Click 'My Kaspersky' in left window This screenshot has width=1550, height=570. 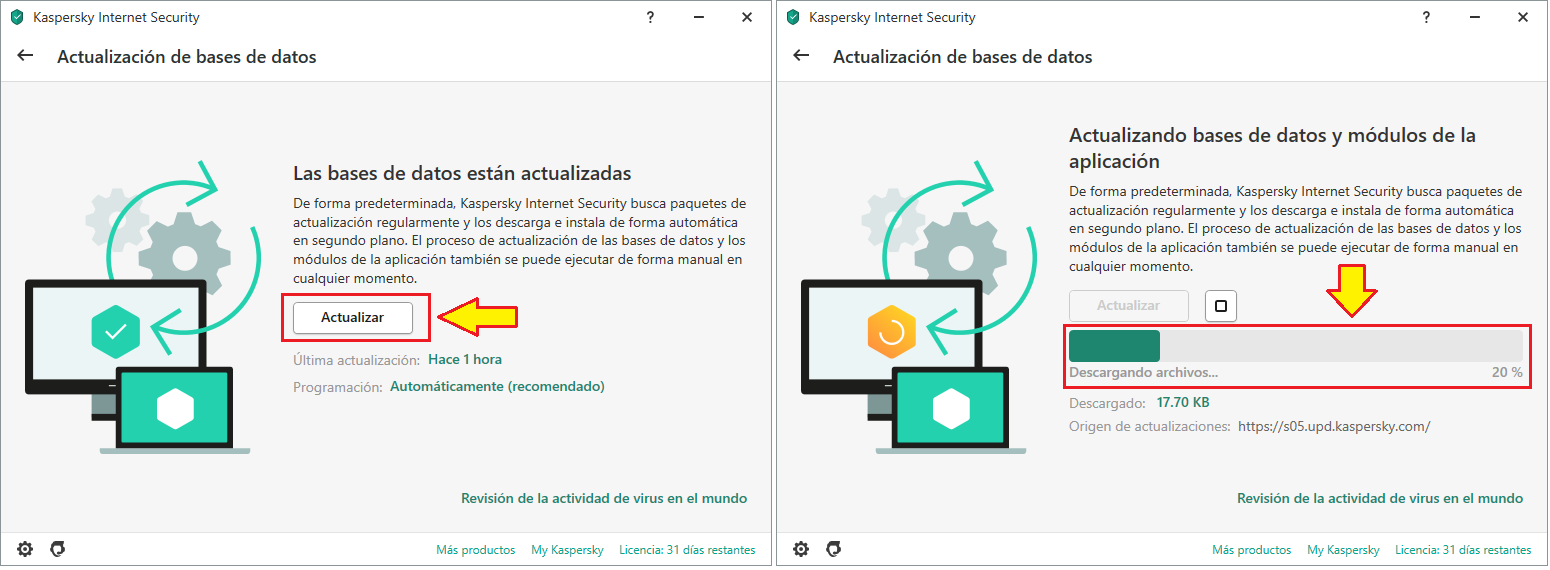(567, 550)
